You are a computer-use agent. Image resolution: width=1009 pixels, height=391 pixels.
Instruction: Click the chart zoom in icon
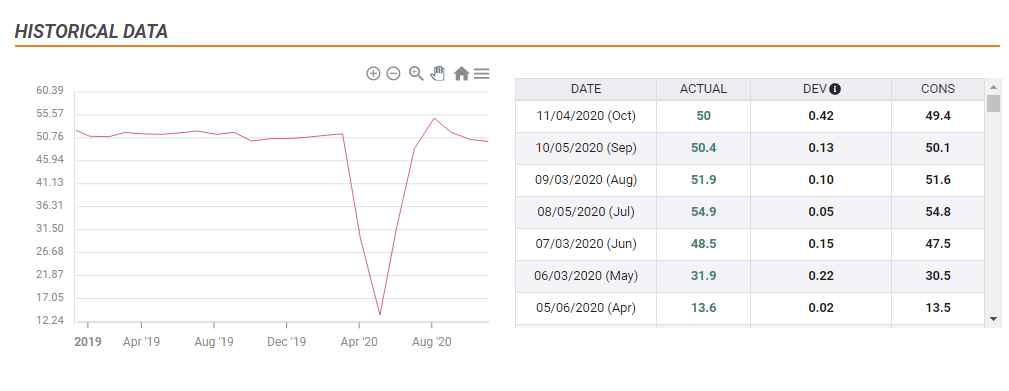click(373, 73)
